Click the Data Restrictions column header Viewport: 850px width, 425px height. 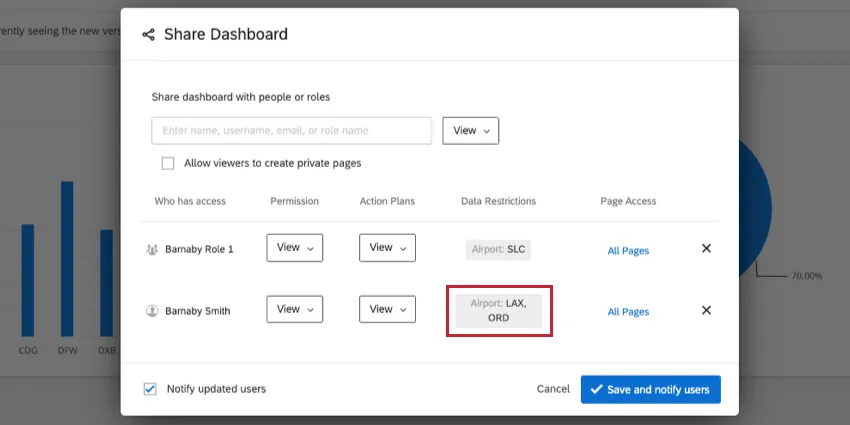click(x=498, y=201)
